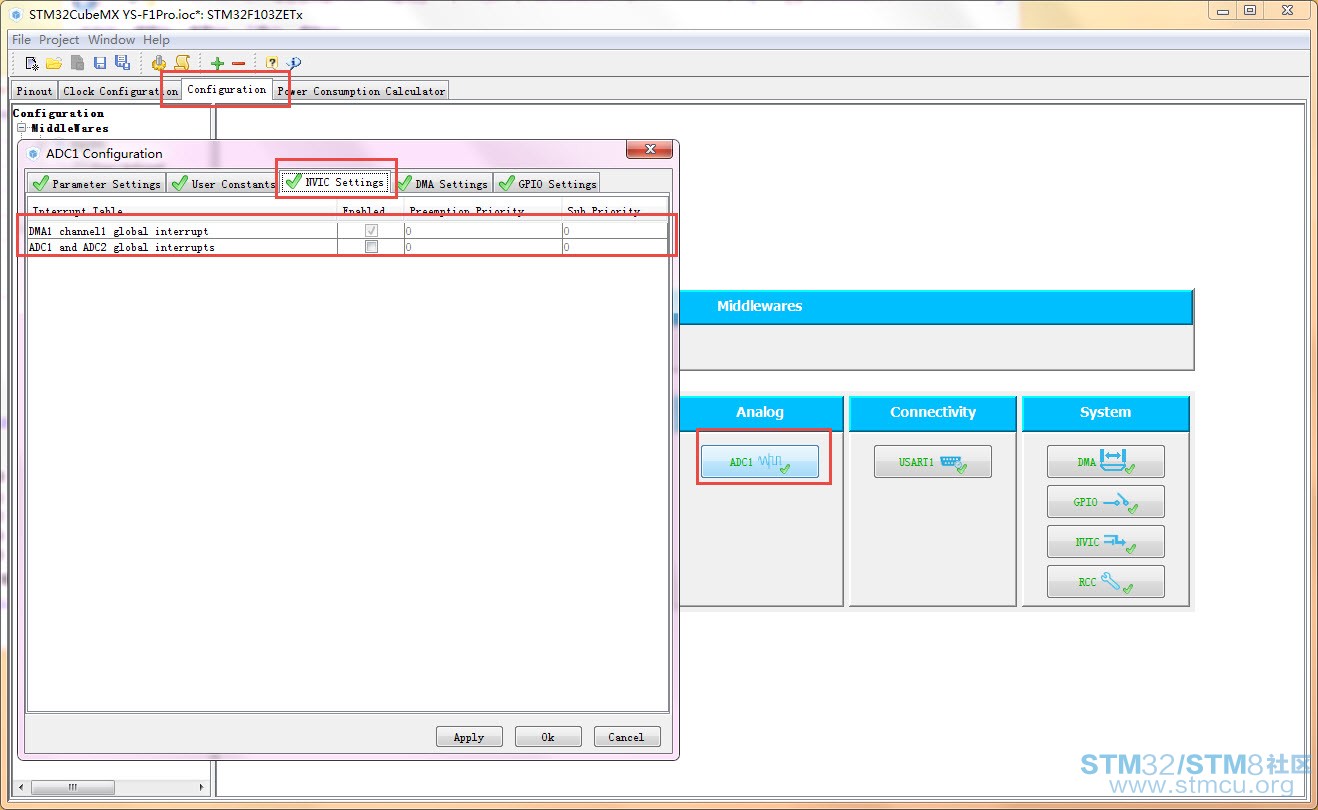Screen dimensions: 1318x810
Task: Click the Load Project folder icon
Action: coord(54,63)
